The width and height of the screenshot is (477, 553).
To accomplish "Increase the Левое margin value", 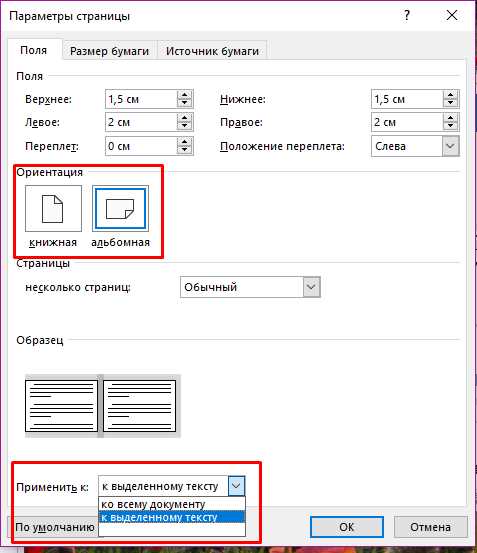I will pos(184,118).
